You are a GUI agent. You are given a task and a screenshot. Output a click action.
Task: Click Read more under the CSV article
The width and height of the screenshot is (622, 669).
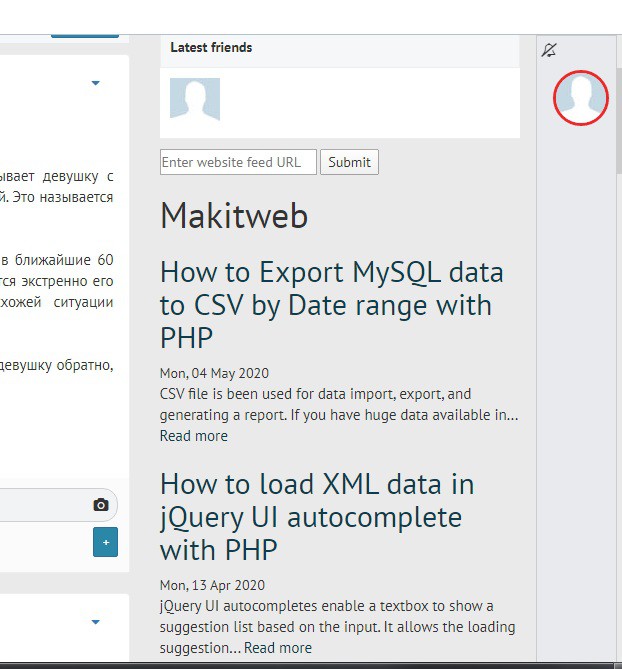[194, 436]
